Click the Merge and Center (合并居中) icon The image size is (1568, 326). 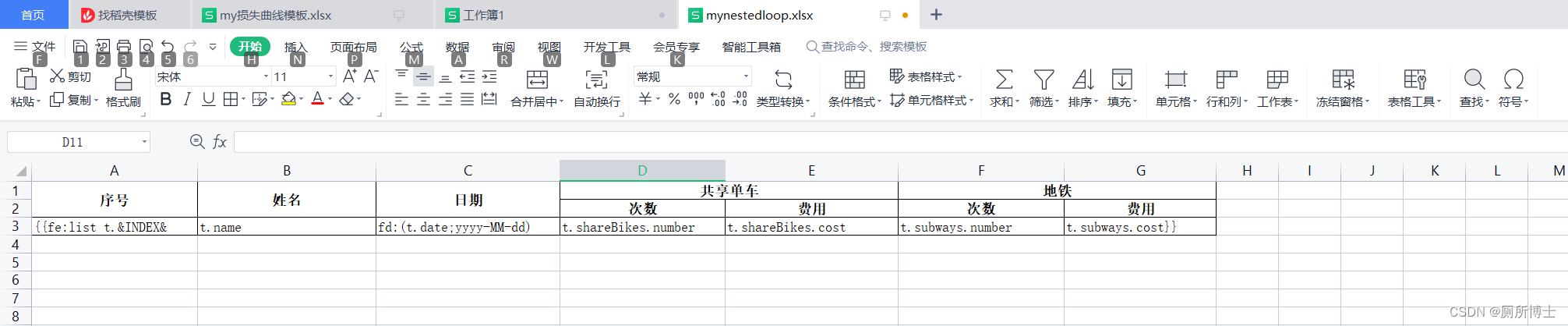pyautogui.click(x=537, y=79)
